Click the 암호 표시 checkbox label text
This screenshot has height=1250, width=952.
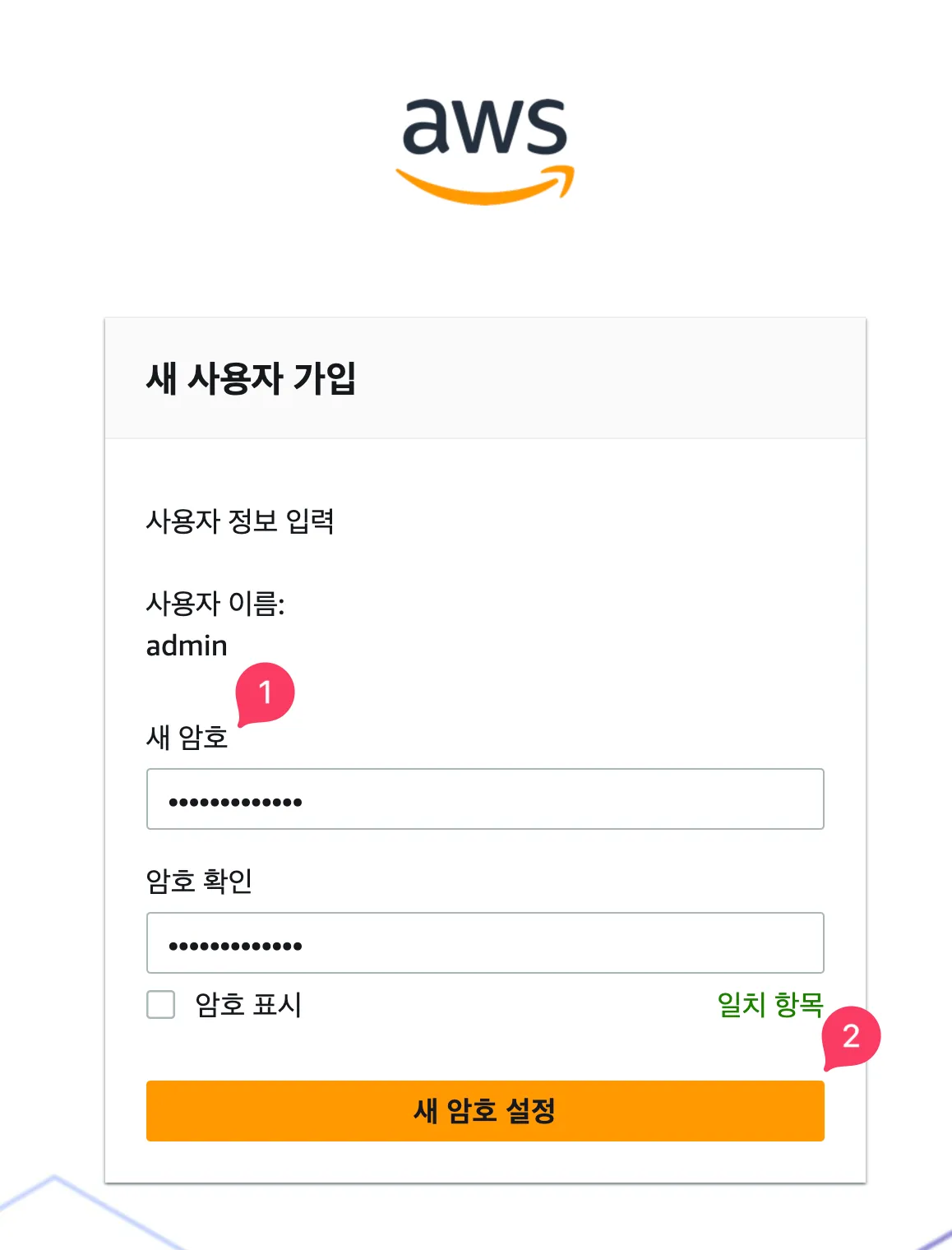248,1004
